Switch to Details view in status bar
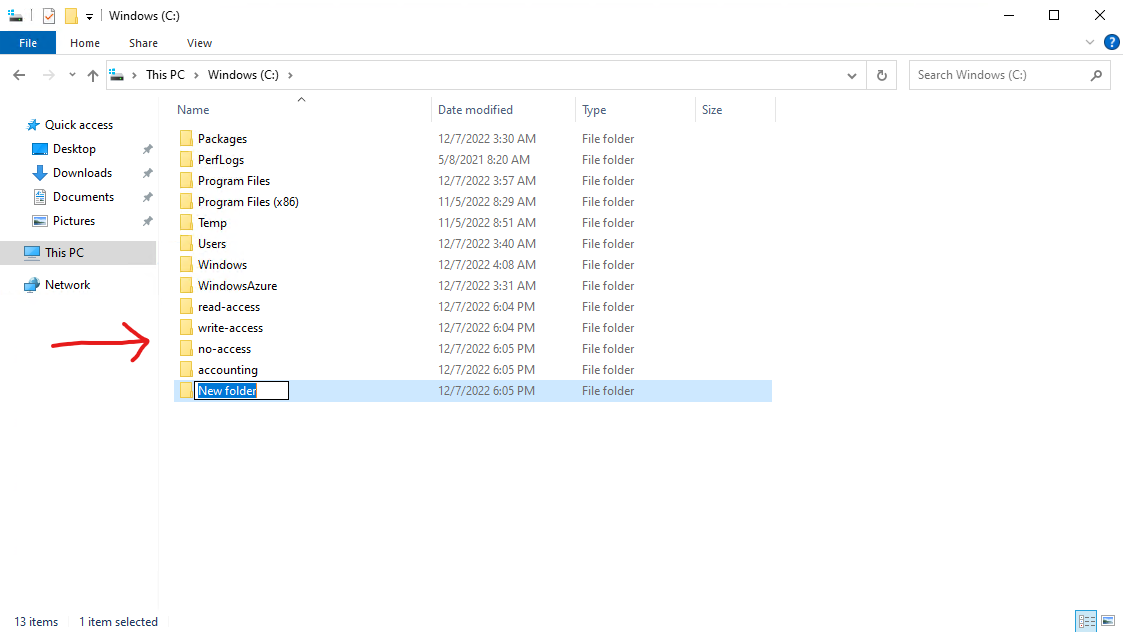Screen dimensions: 1123x632 click(x=1086, y=621)
